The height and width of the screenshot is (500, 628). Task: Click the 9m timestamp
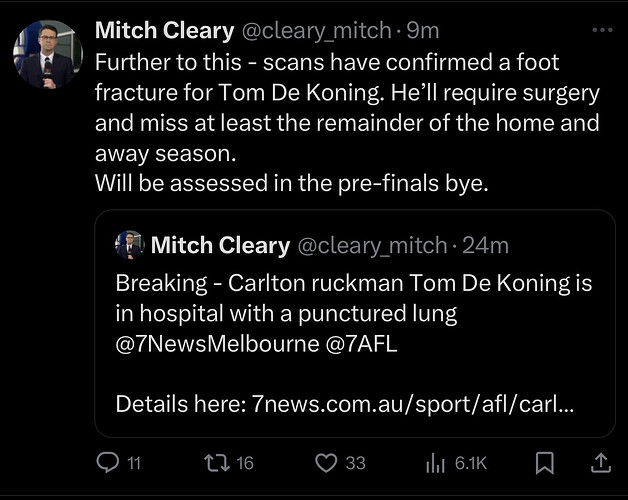click(x=423, y=30)
